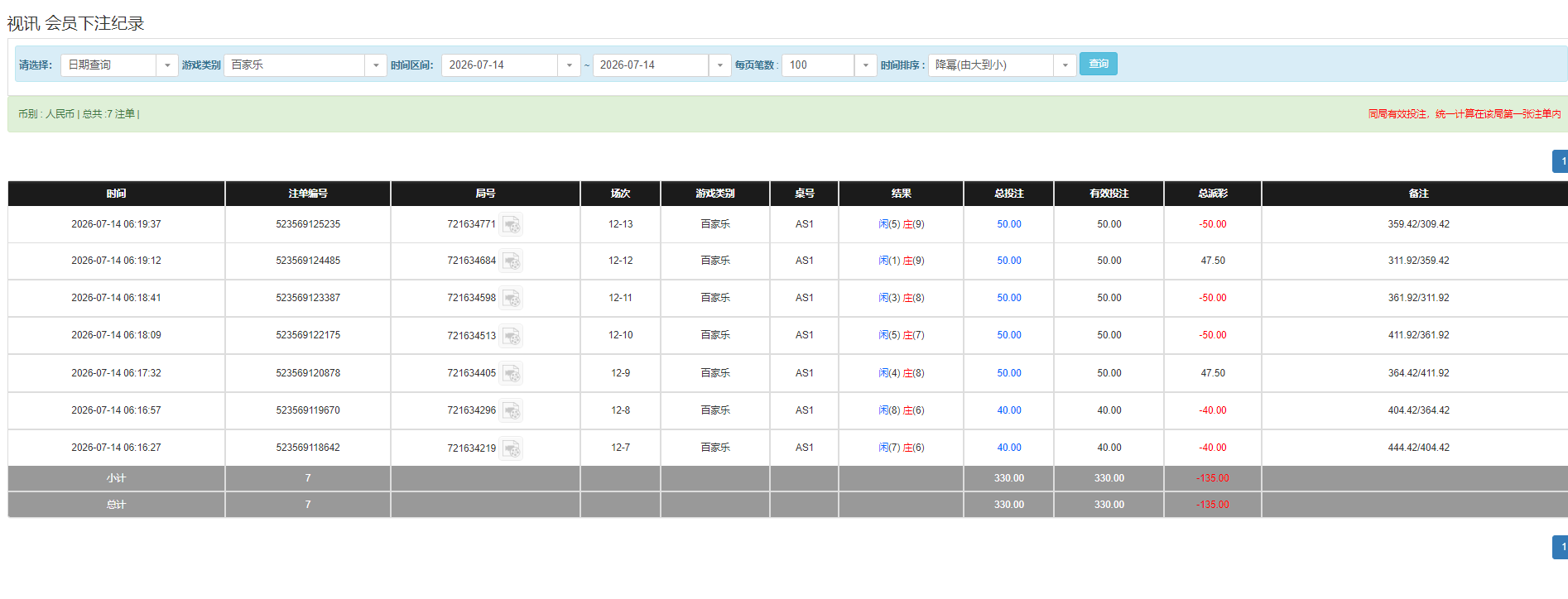This screenshot has width=1568, height=599.
Task: Click the 有效投注 column header
Action: click(x=1109, y=194)
